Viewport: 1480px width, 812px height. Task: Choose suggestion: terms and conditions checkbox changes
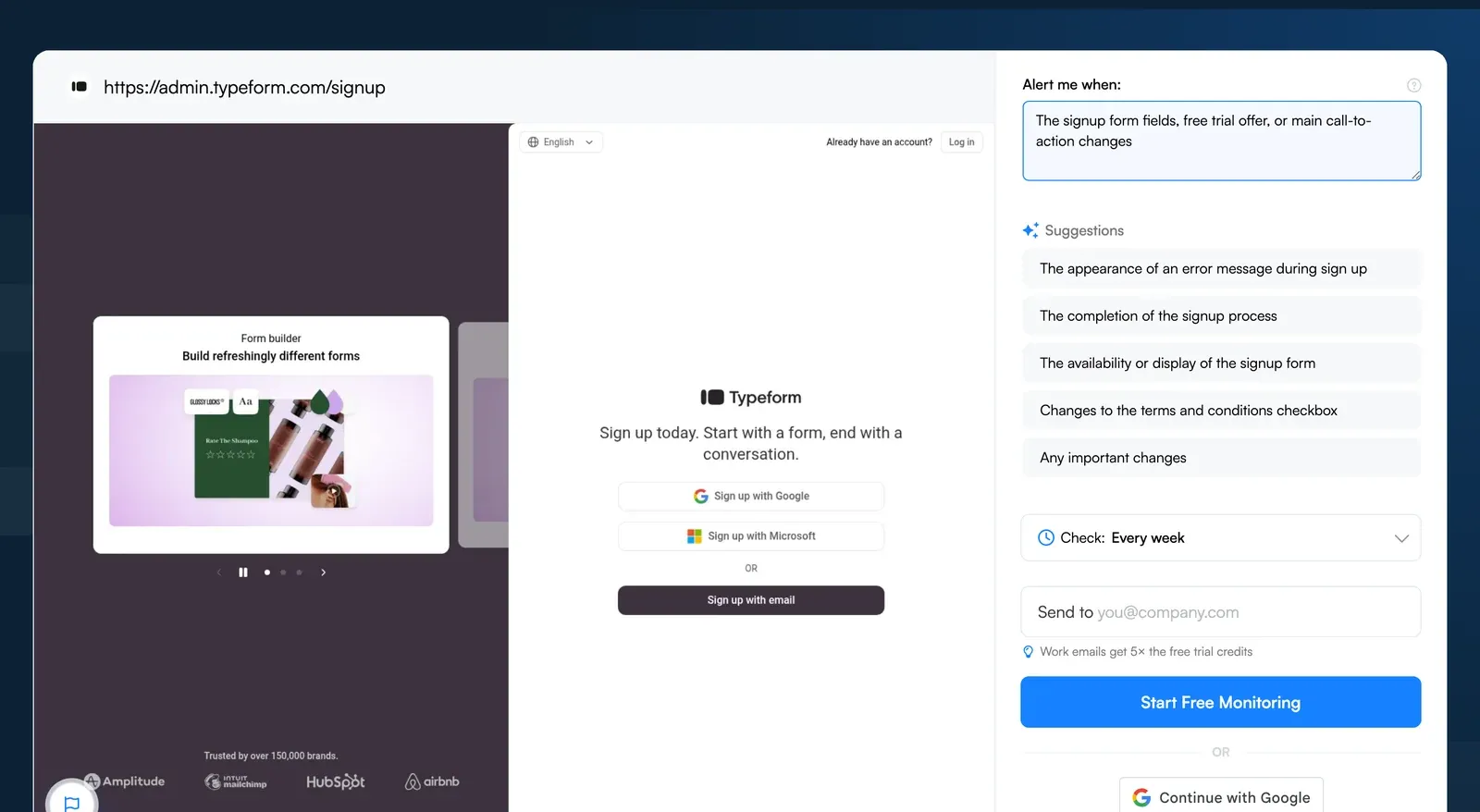1221,410
